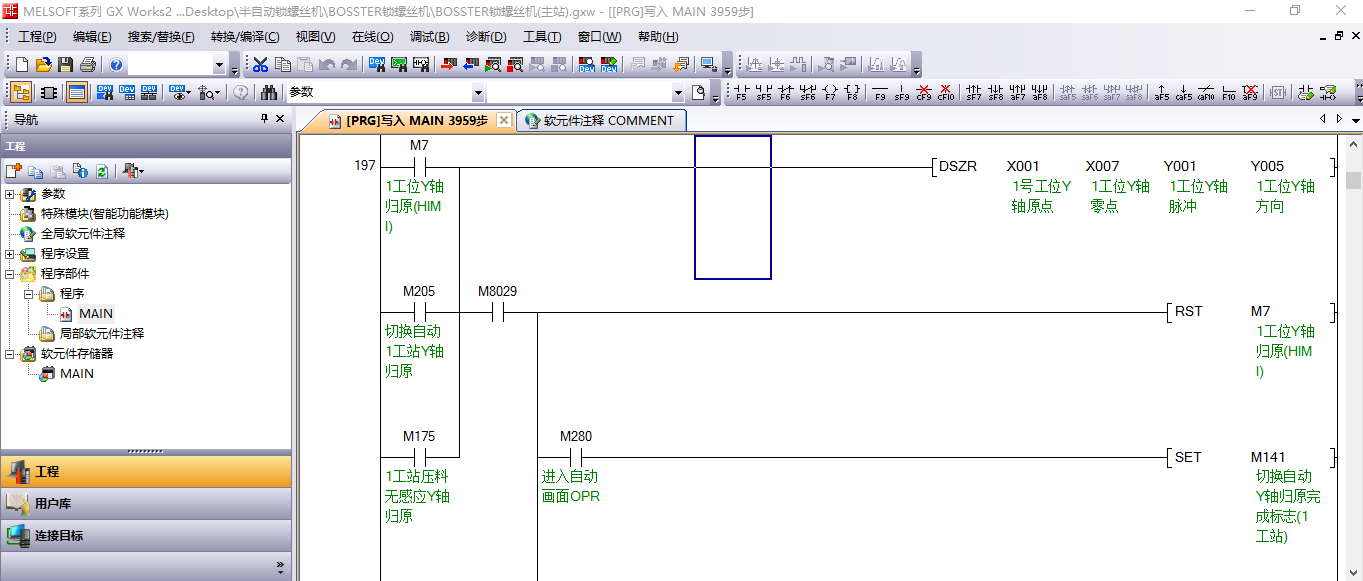The image size is (1363, 581).
Task: Insert horizontal line with F9 icon
Action: [880, 93]
